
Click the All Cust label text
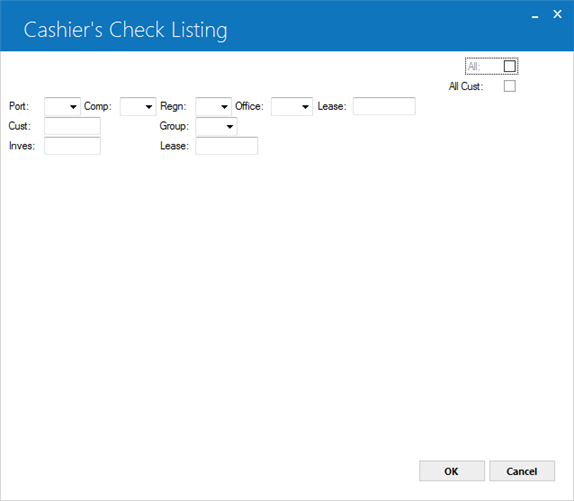[466, 86]
